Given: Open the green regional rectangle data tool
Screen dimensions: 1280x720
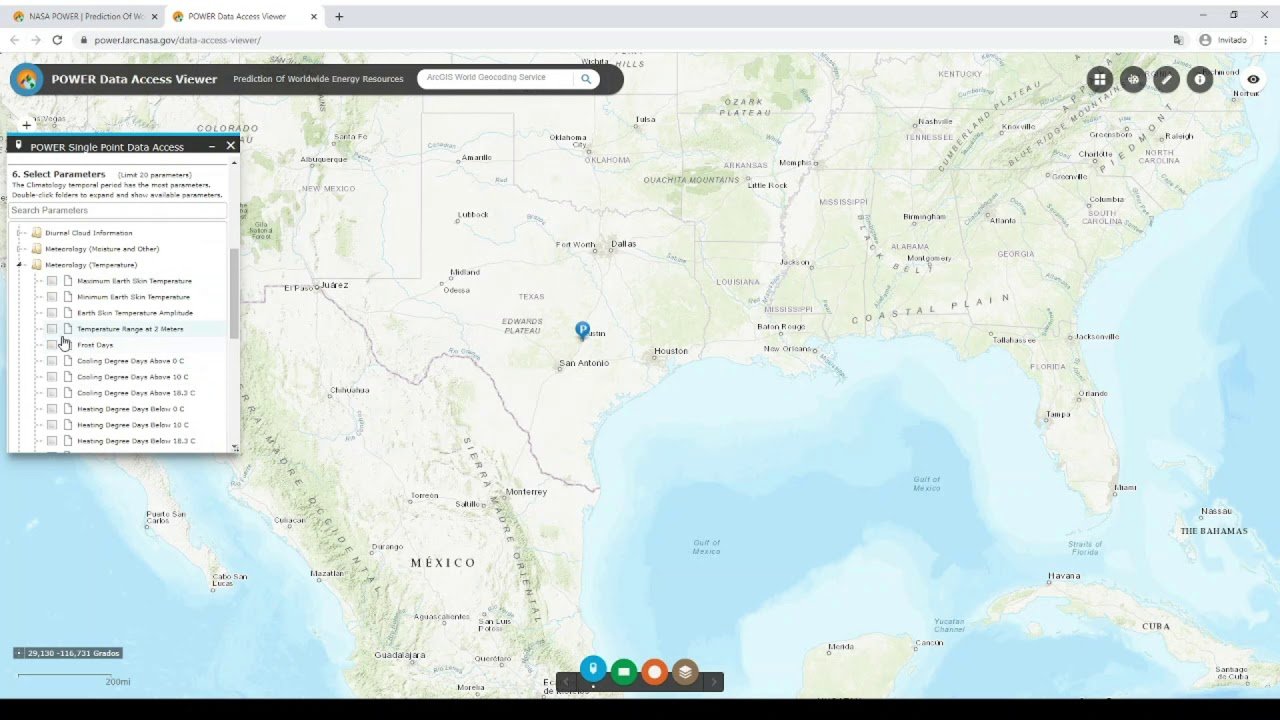Looking at the screenshot, I should [624, 671].
